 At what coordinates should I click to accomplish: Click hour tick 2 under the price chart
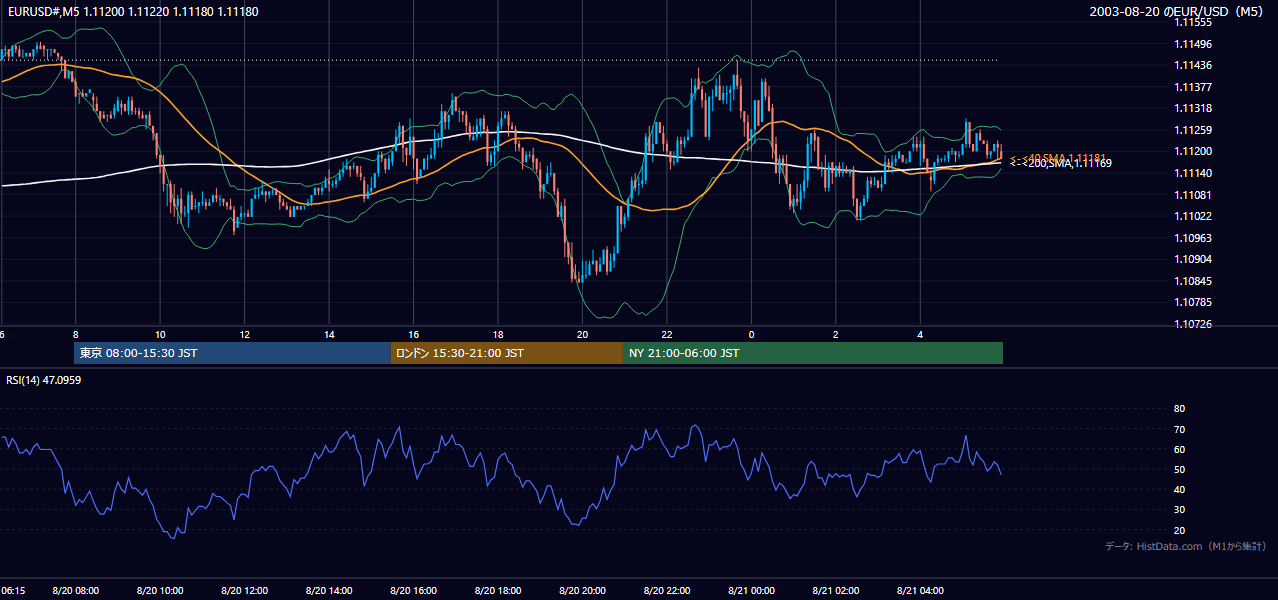tap(836, 334)
